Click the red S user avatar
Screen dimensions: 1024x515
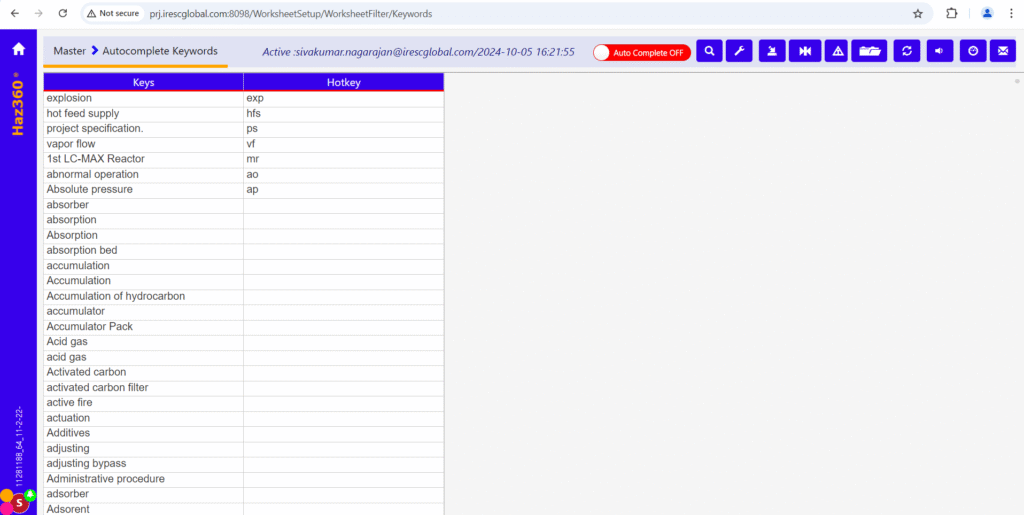point(19,503)
